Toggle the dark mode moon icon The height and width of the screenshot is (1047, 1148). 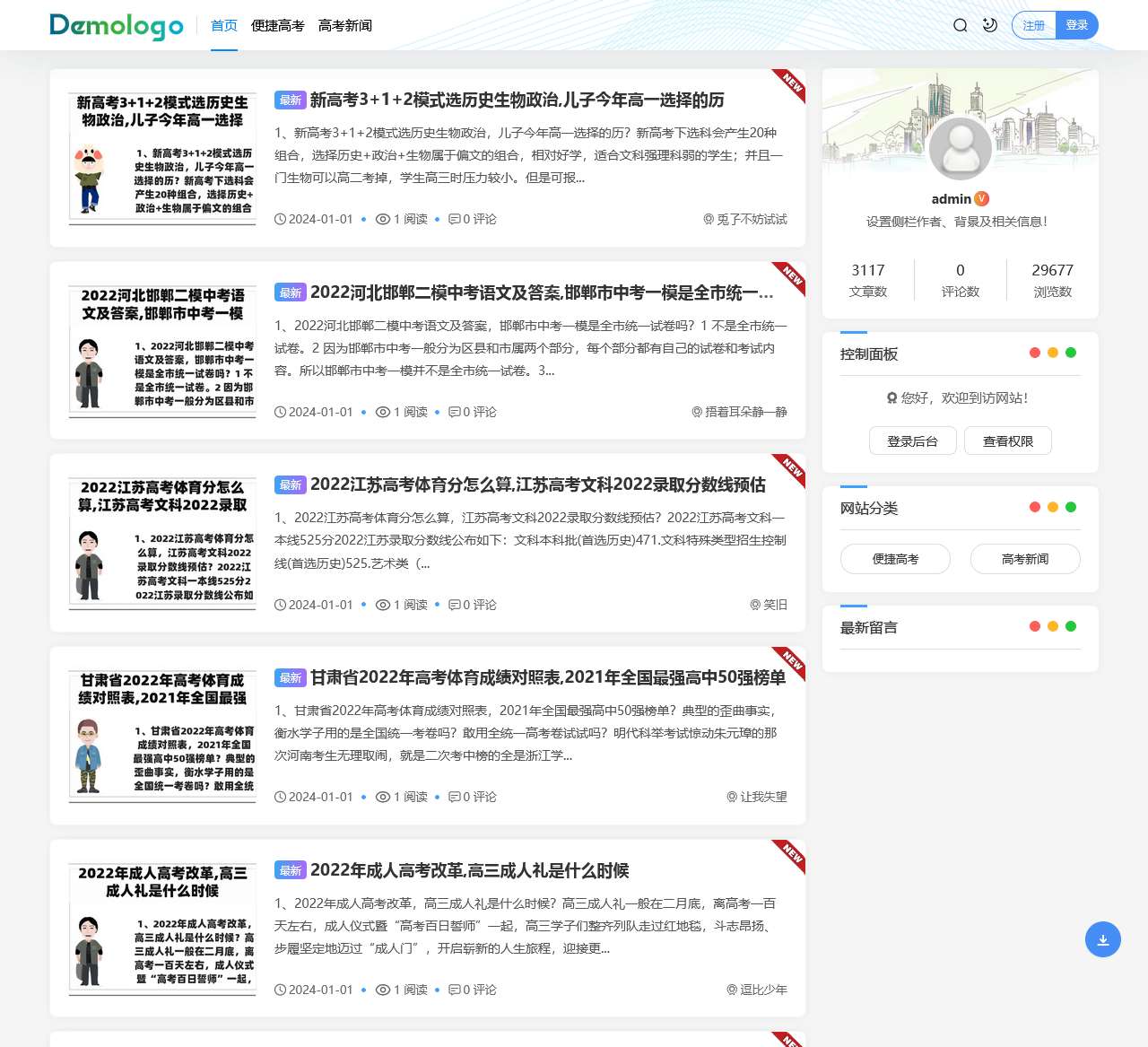point(990,25)
